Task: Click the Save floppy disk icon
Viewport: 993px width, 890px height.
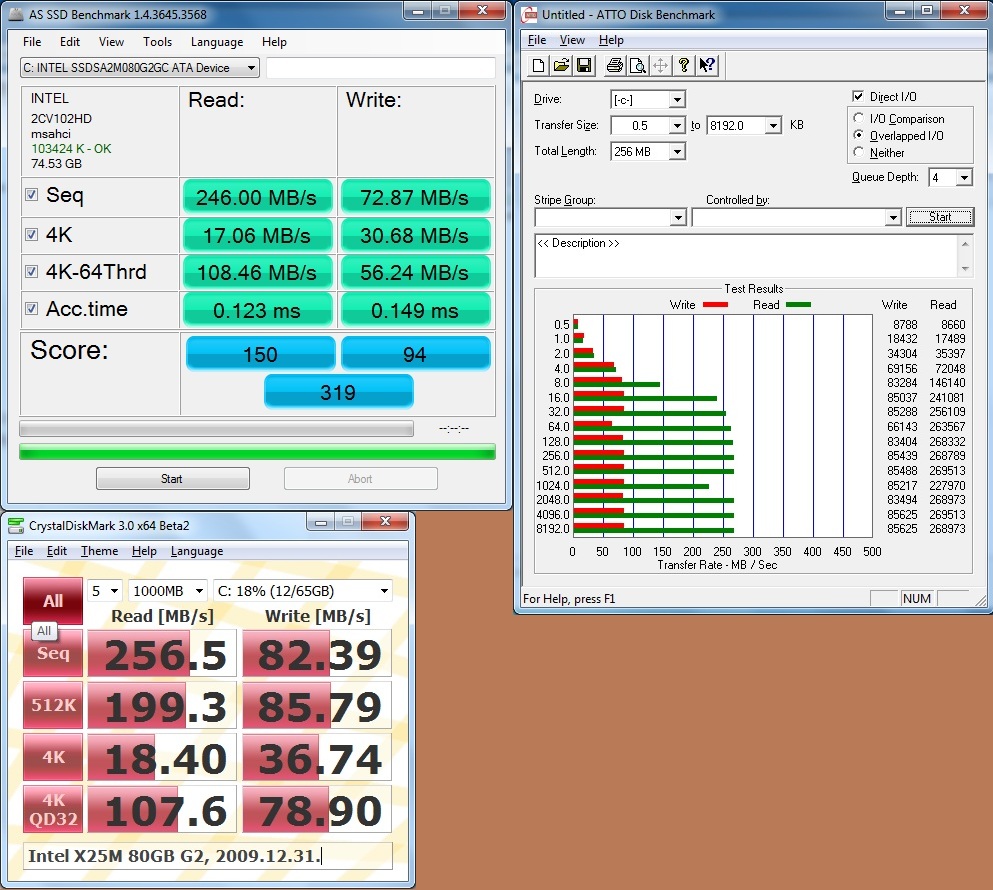Action: pos(584,66)
